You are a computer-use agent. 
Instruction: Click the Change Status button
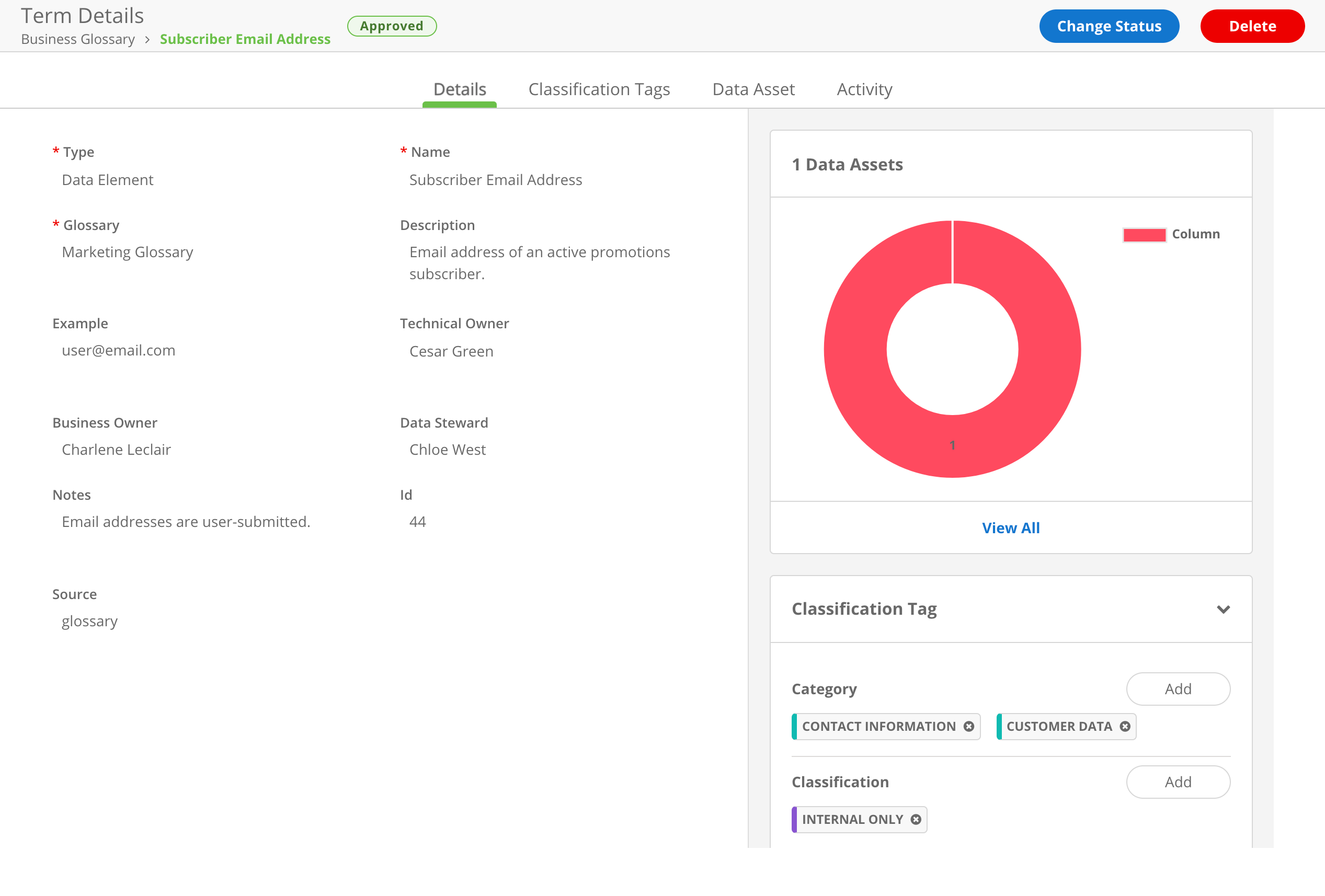click(x=1109, y=26)
